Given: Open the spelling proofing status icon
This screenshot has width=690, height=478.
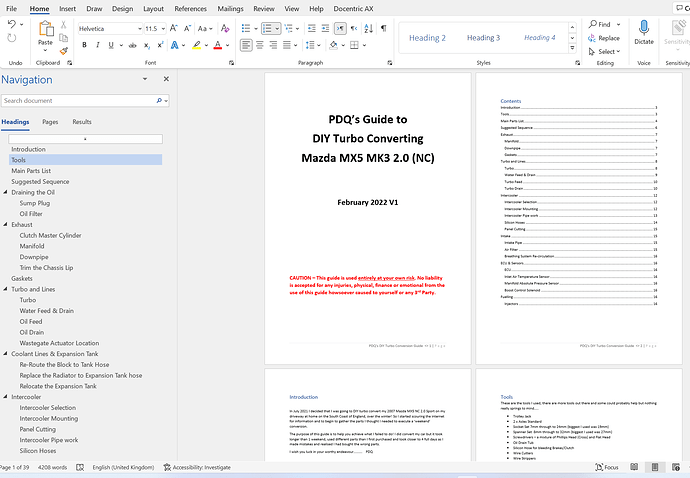Looking at the screenshot, I should pyautogui.click(x=80, y=467).
